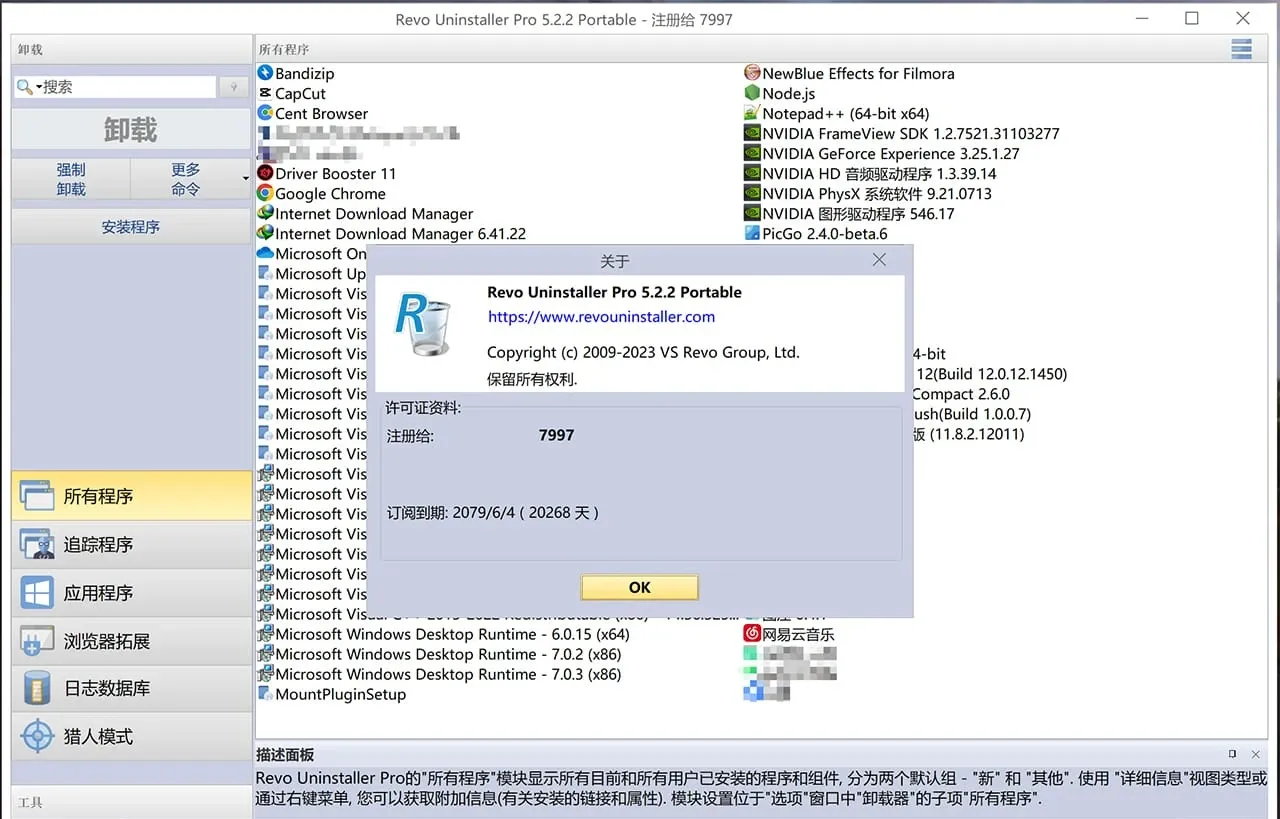Click the Notepad++ program icon
1280x819 pixels.
[x=752, y=113]
